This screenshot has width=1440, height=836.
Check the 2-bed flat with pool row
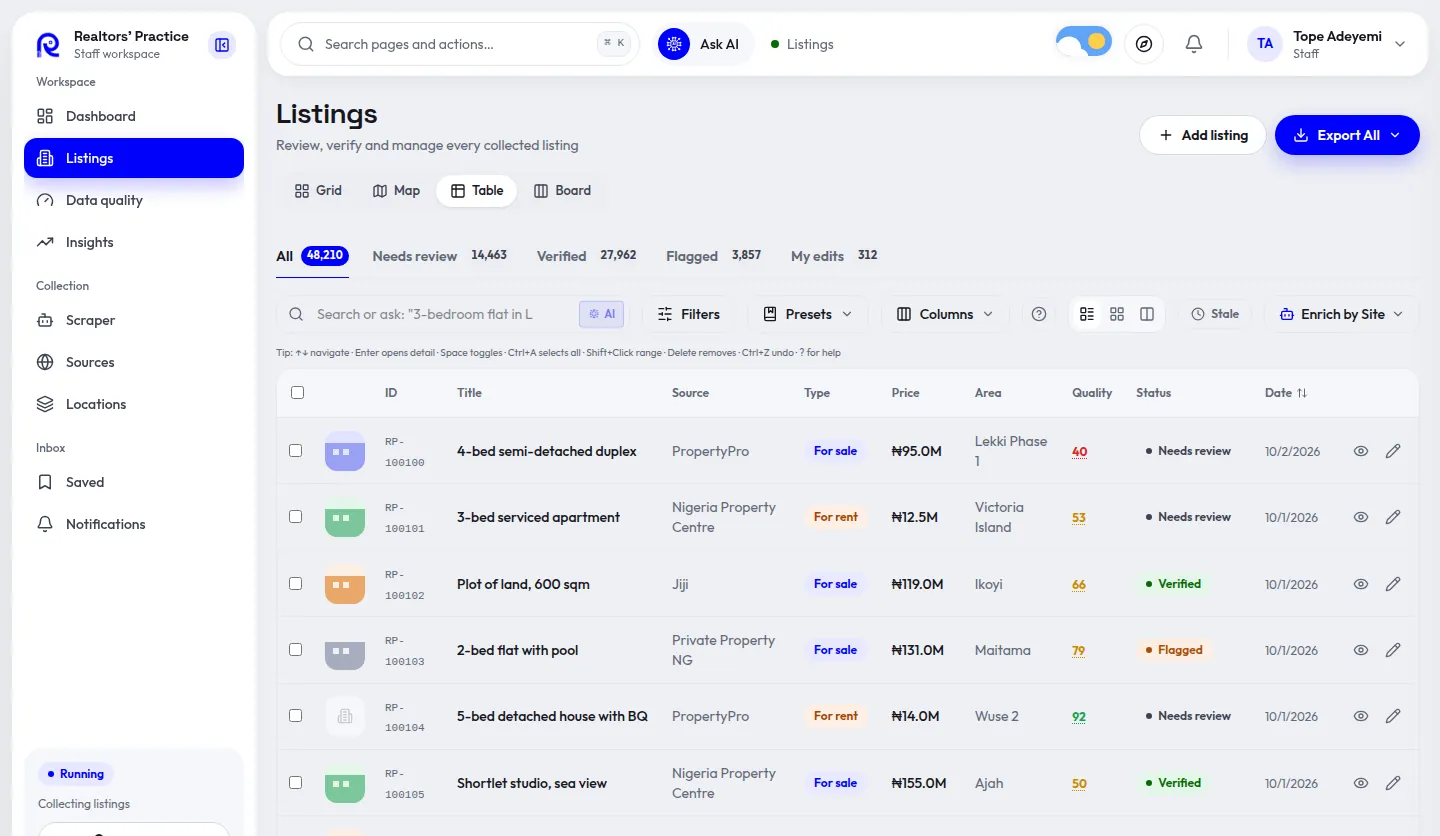295,650
